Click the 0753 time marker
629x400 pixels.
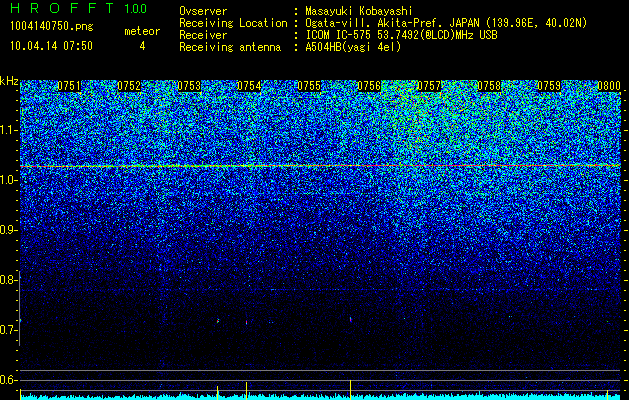pos(189,86)
